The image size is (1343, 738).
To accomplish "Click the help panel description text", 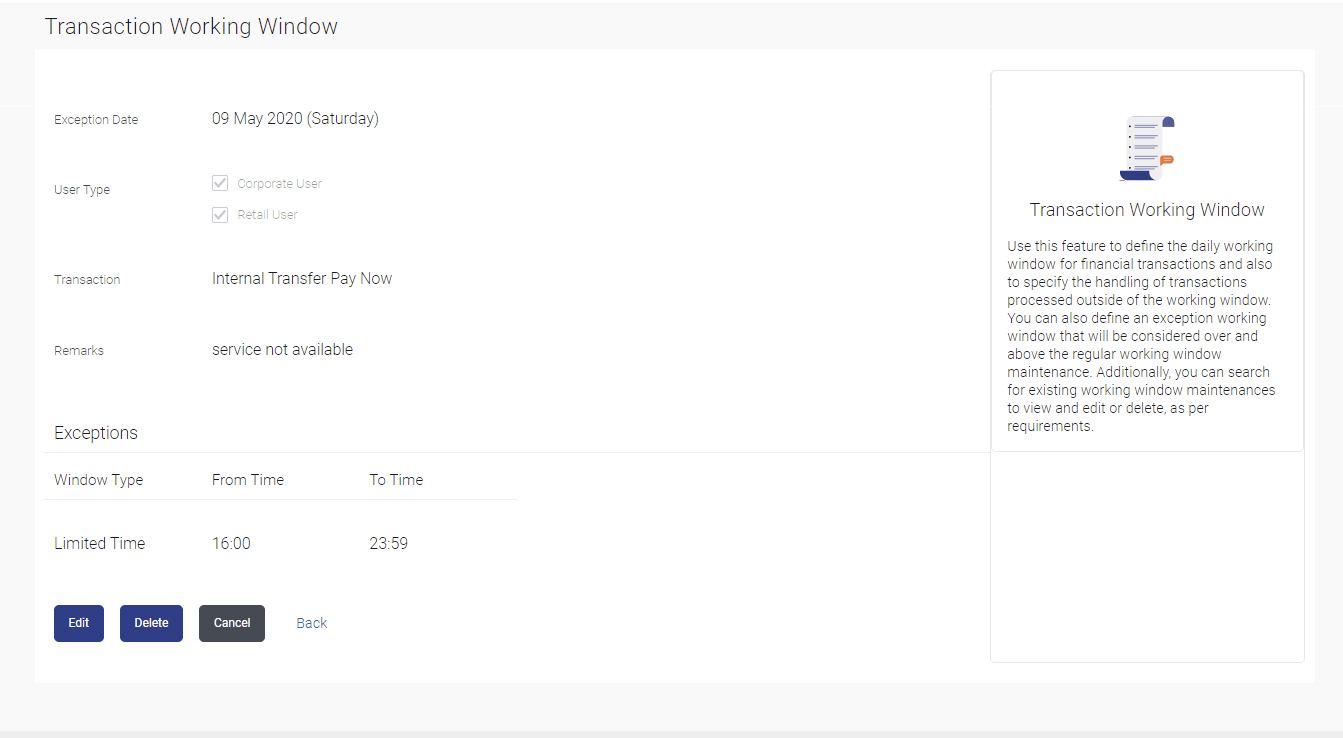I will click(x=1146, y=335).
